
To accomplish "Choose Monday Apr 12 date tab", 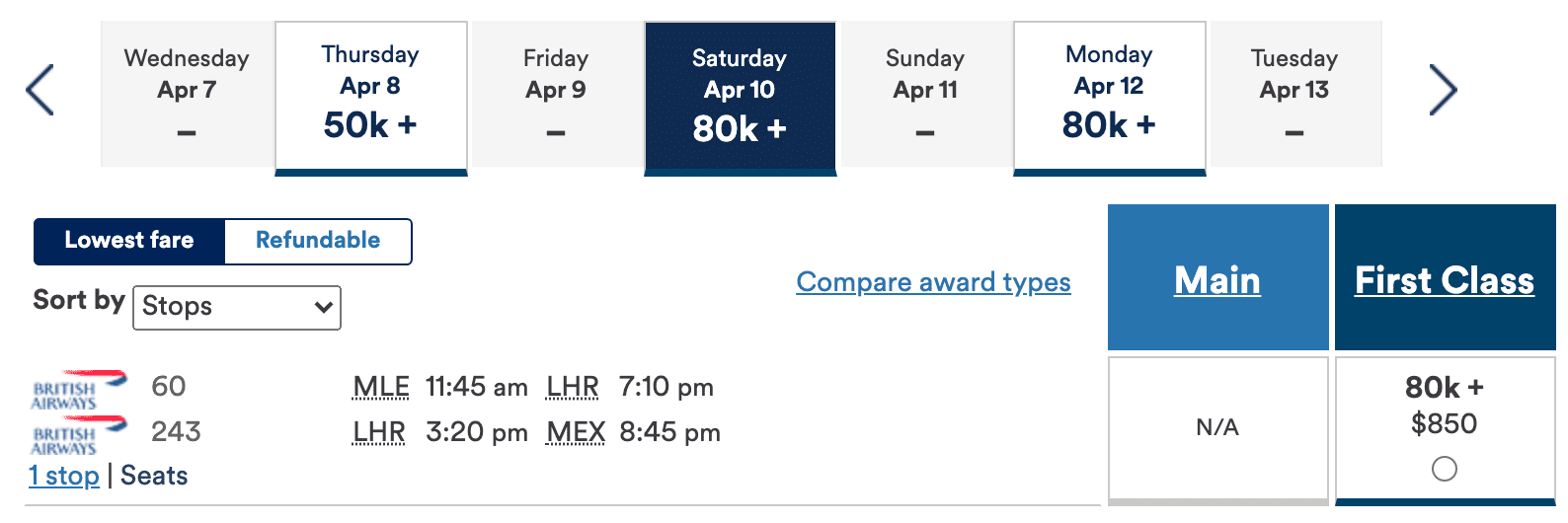I will pyautogui.click(x=1109, y=98).
